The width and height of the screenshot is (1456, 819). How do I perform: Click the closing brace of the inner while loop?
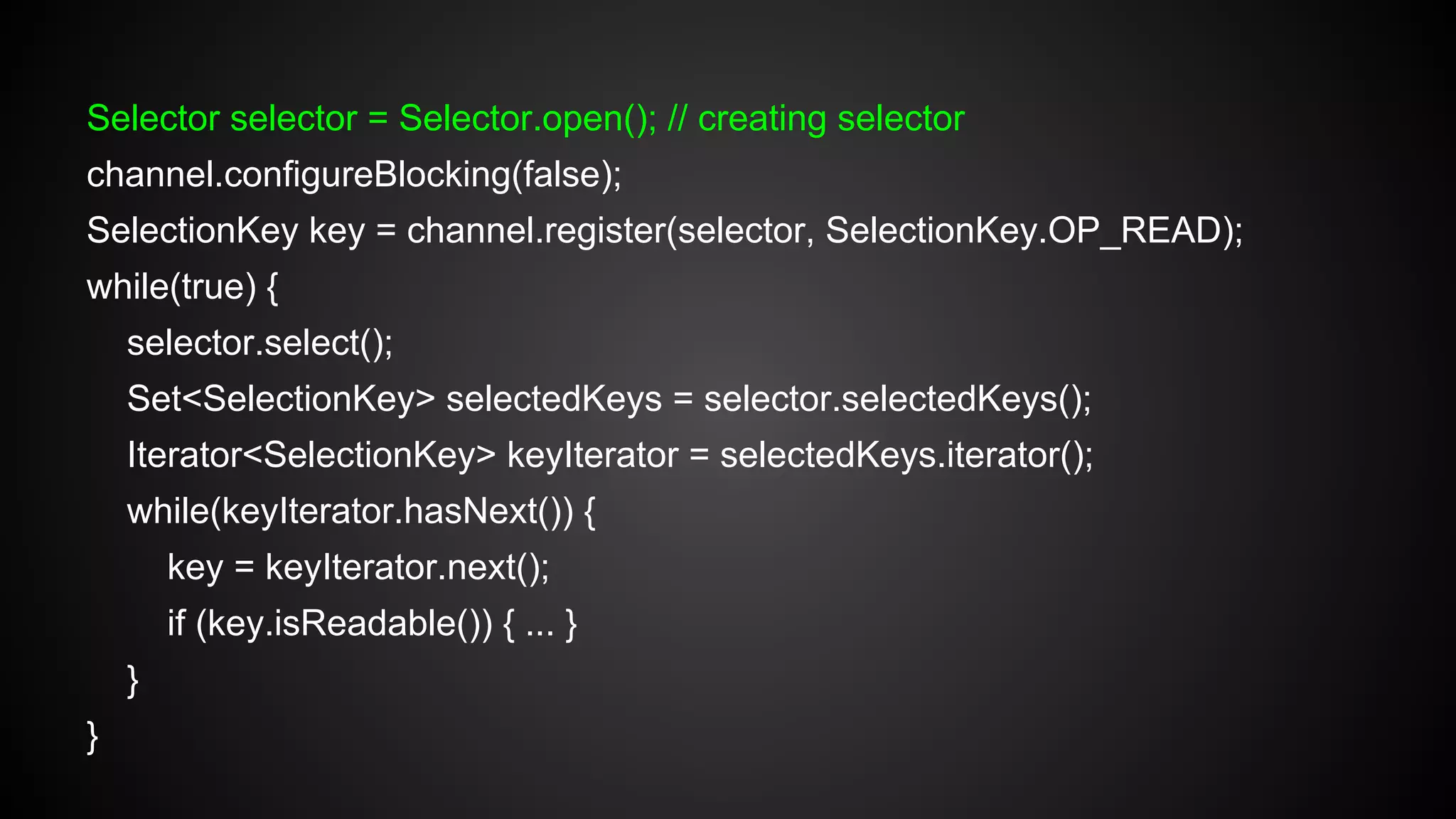click(x=133, y=680)
